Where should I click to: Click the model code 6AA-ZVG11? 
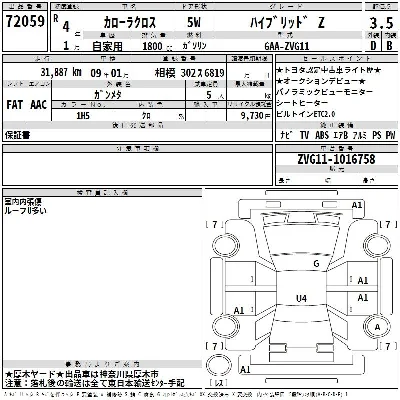(287, 46)
